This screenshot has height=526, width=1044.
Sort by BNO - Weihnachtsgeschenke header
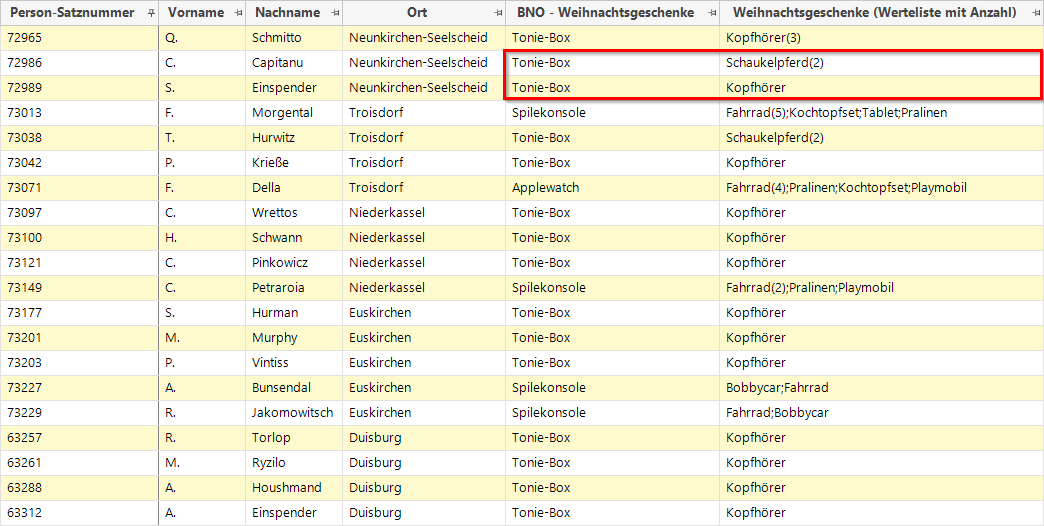605,13
